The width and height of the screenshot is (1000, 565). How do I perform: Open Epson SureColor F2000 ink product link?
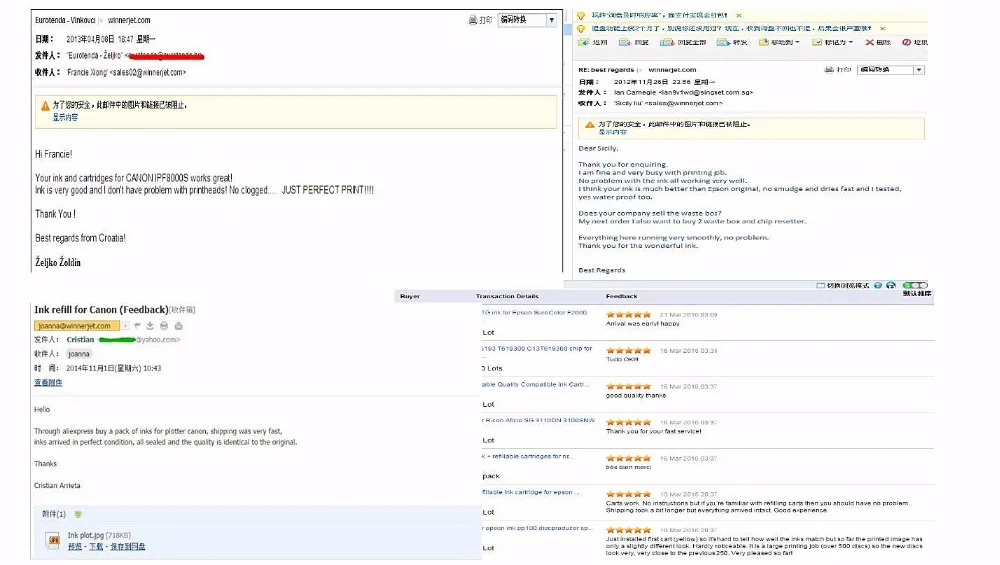(534, 312)
